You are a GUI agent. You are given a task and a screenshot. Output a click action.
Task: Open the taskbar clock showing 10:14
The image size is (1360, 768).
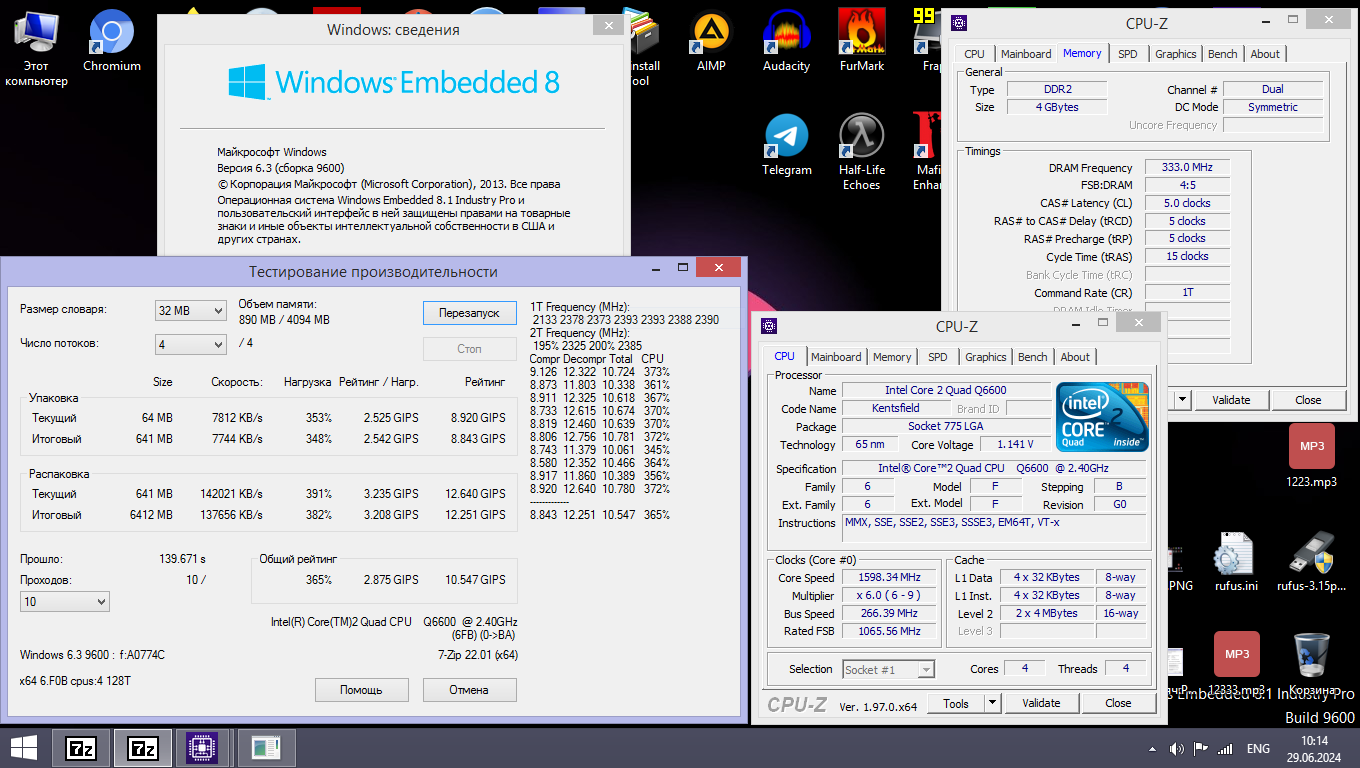1315,748
